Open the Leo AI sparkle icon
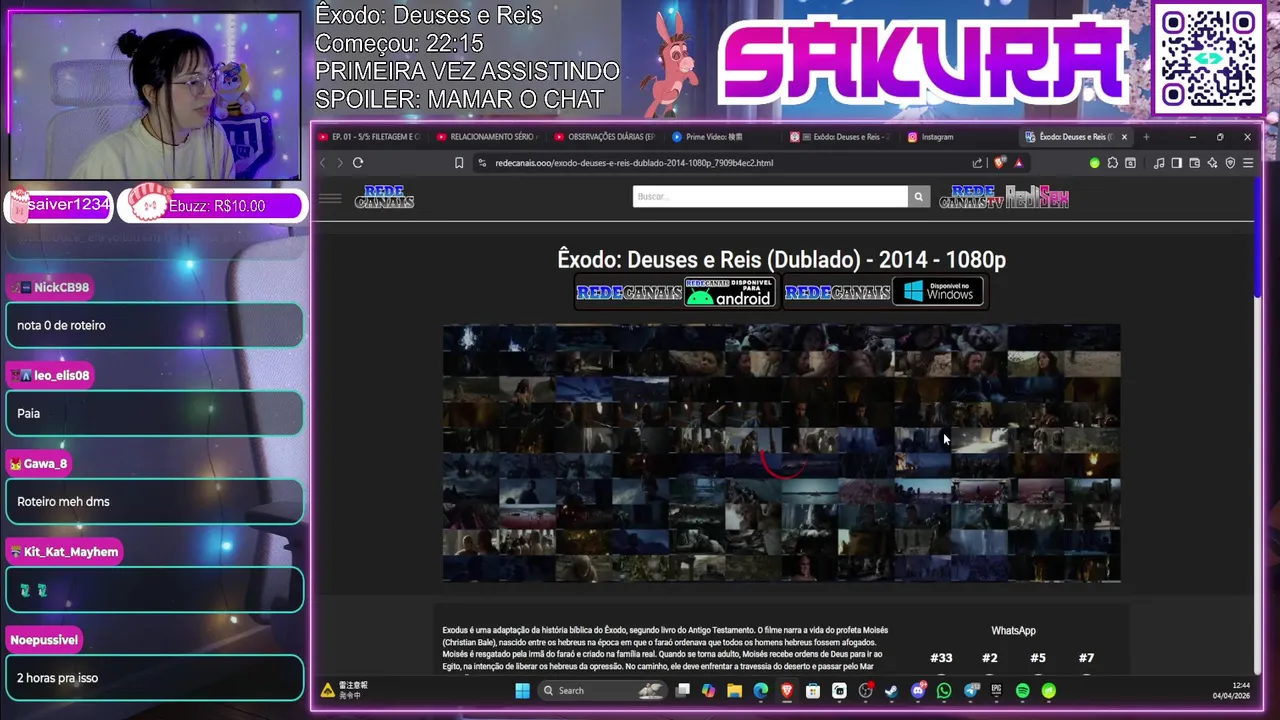1280x720 pixels. tap(1212, 163)
